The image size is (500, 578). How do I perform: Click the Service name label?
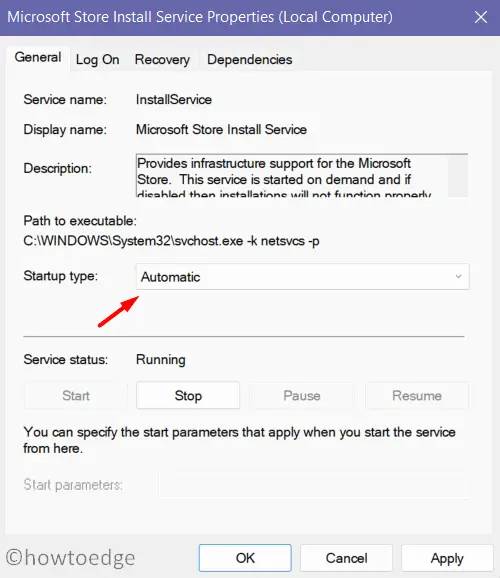click(x=65, y=100)
